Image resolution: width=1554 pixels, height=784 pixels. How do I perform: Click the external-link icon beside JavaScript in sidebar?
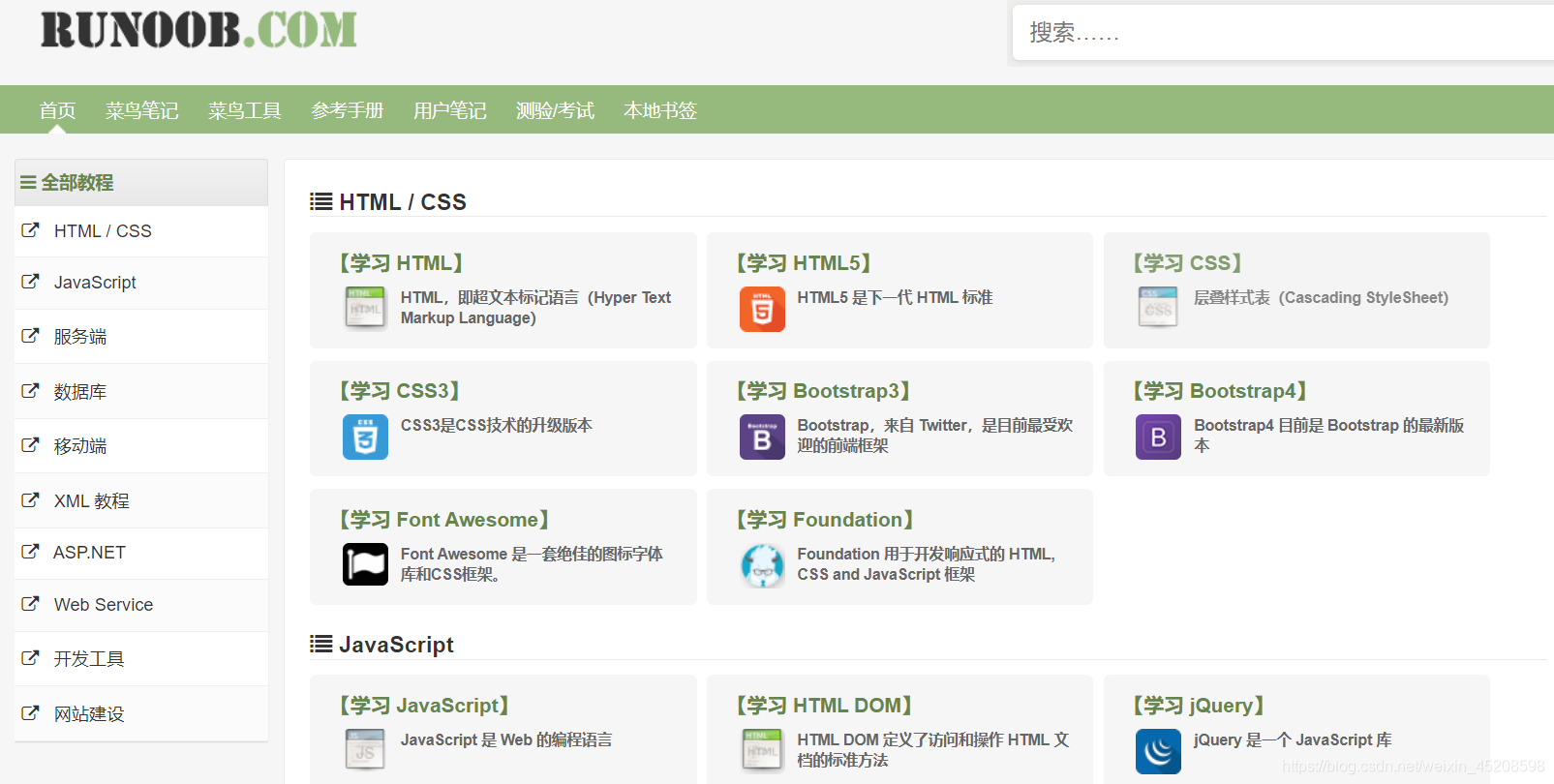pyautogui.click(x=31, y=282)
